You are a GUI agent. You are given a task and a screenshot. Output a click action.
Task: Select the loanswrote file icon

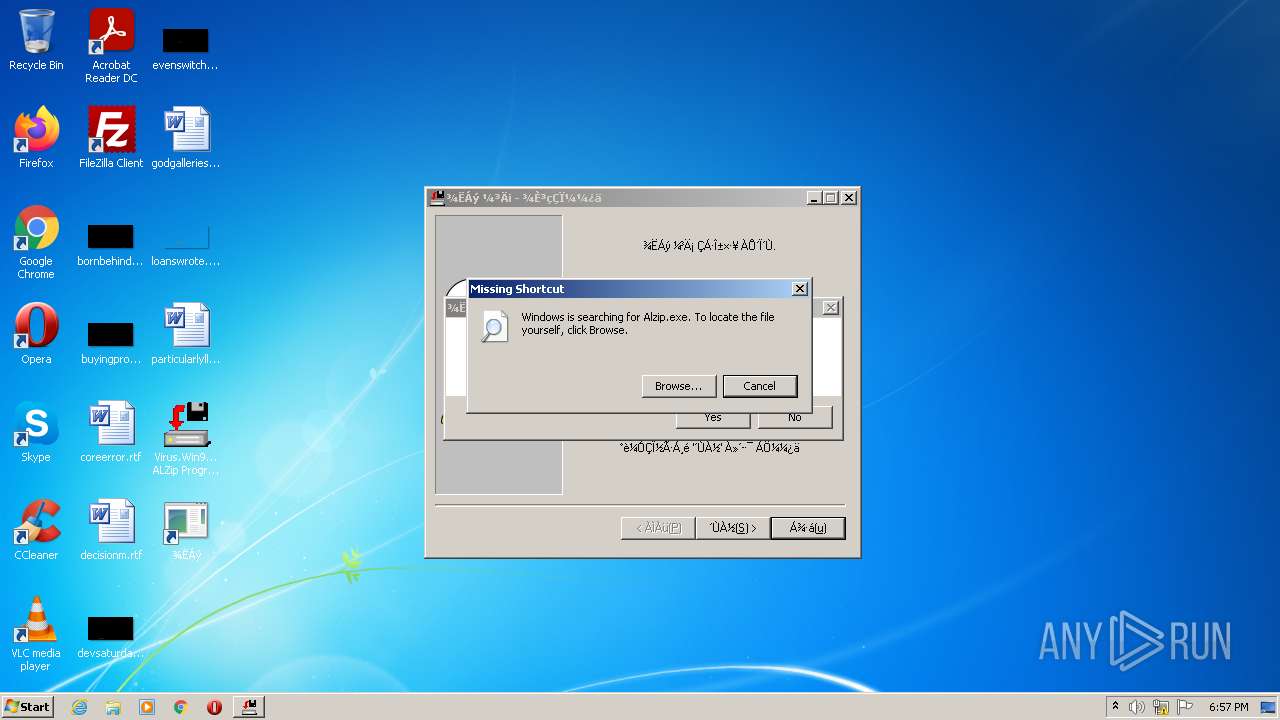[185, 244]
